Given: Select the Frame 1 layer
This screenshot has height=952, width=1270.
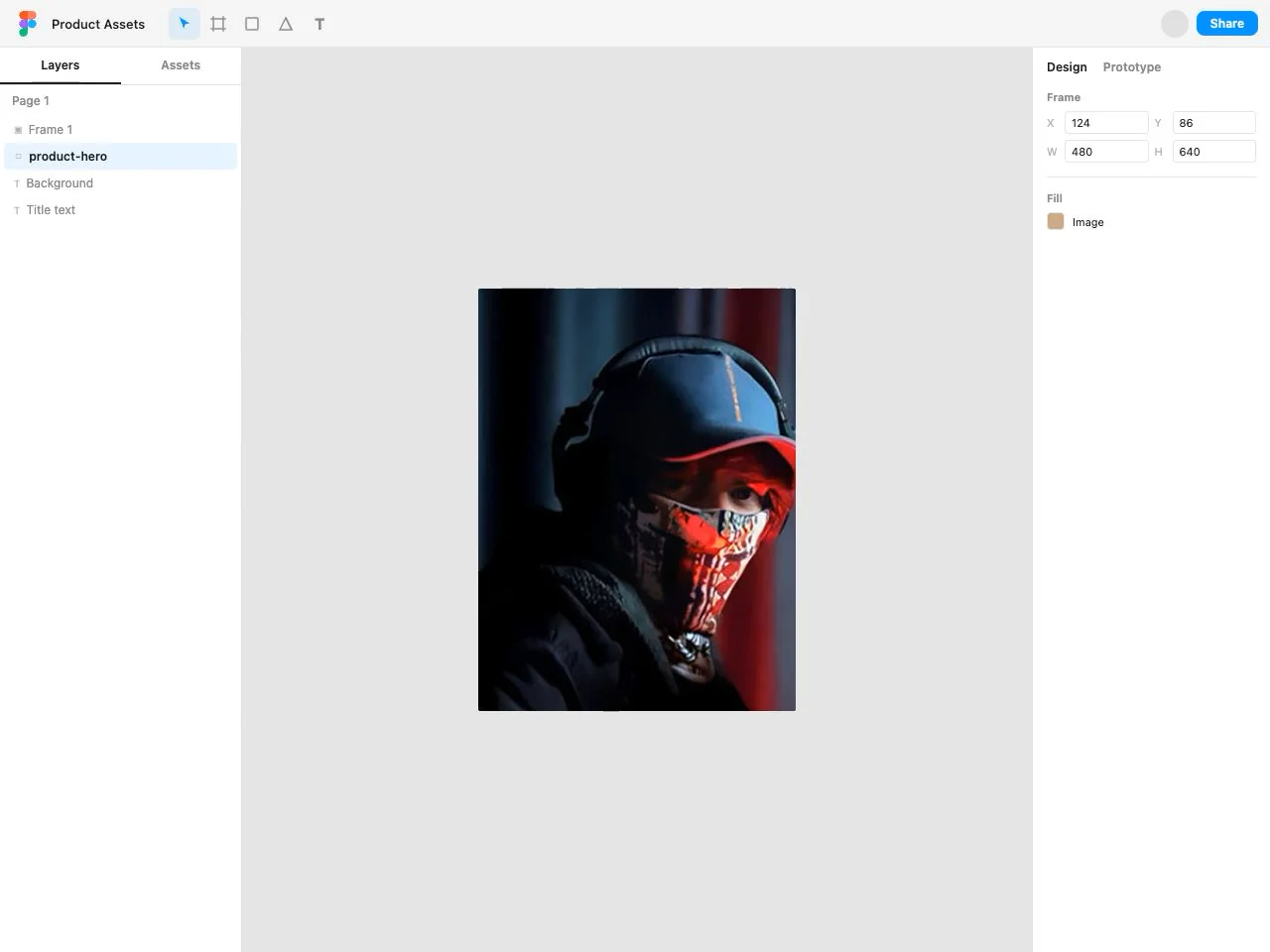Looking at the screenshot, I should [x=120, y=130].
